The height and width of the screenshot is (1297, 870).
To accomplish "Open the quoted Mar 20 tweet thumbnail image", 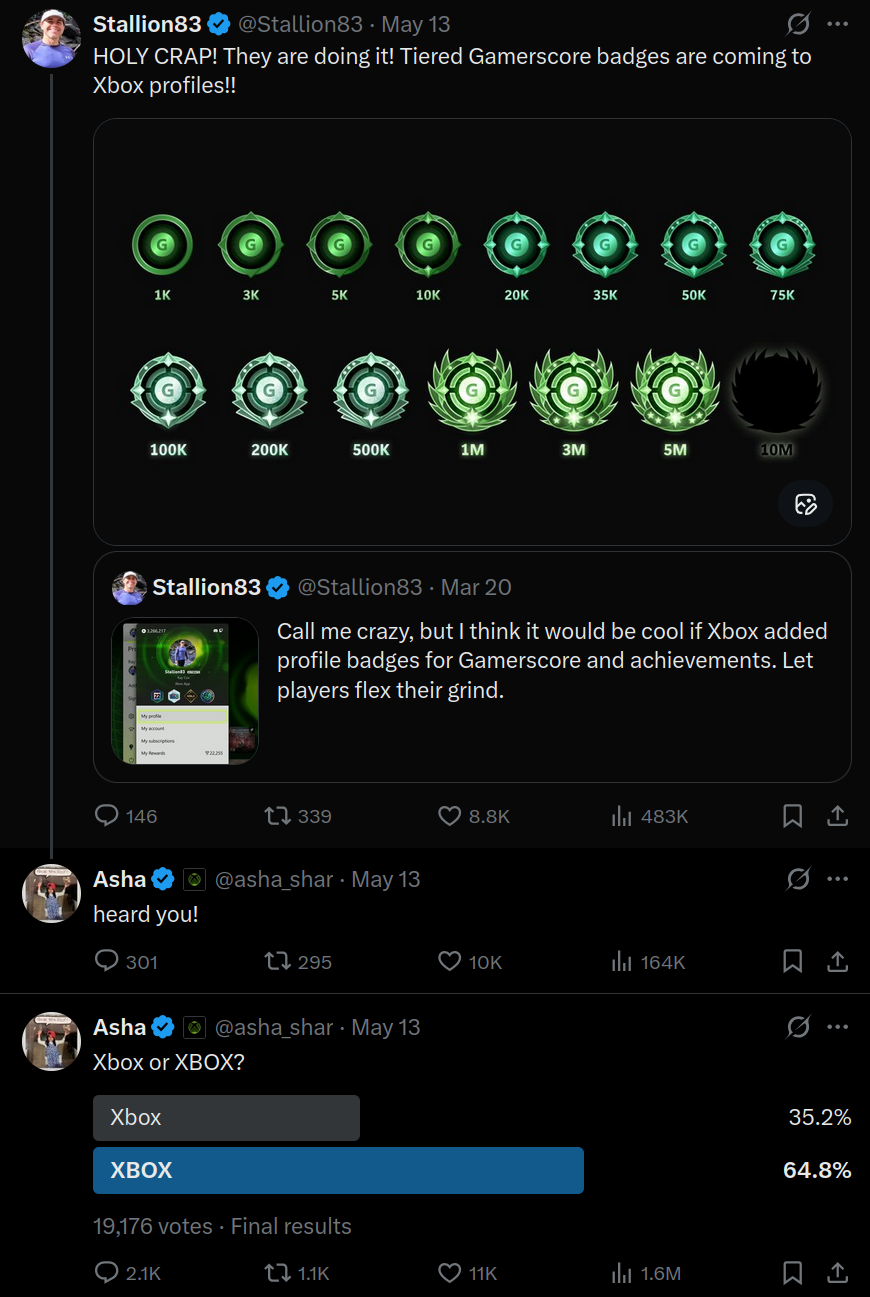I will point(185,691).
